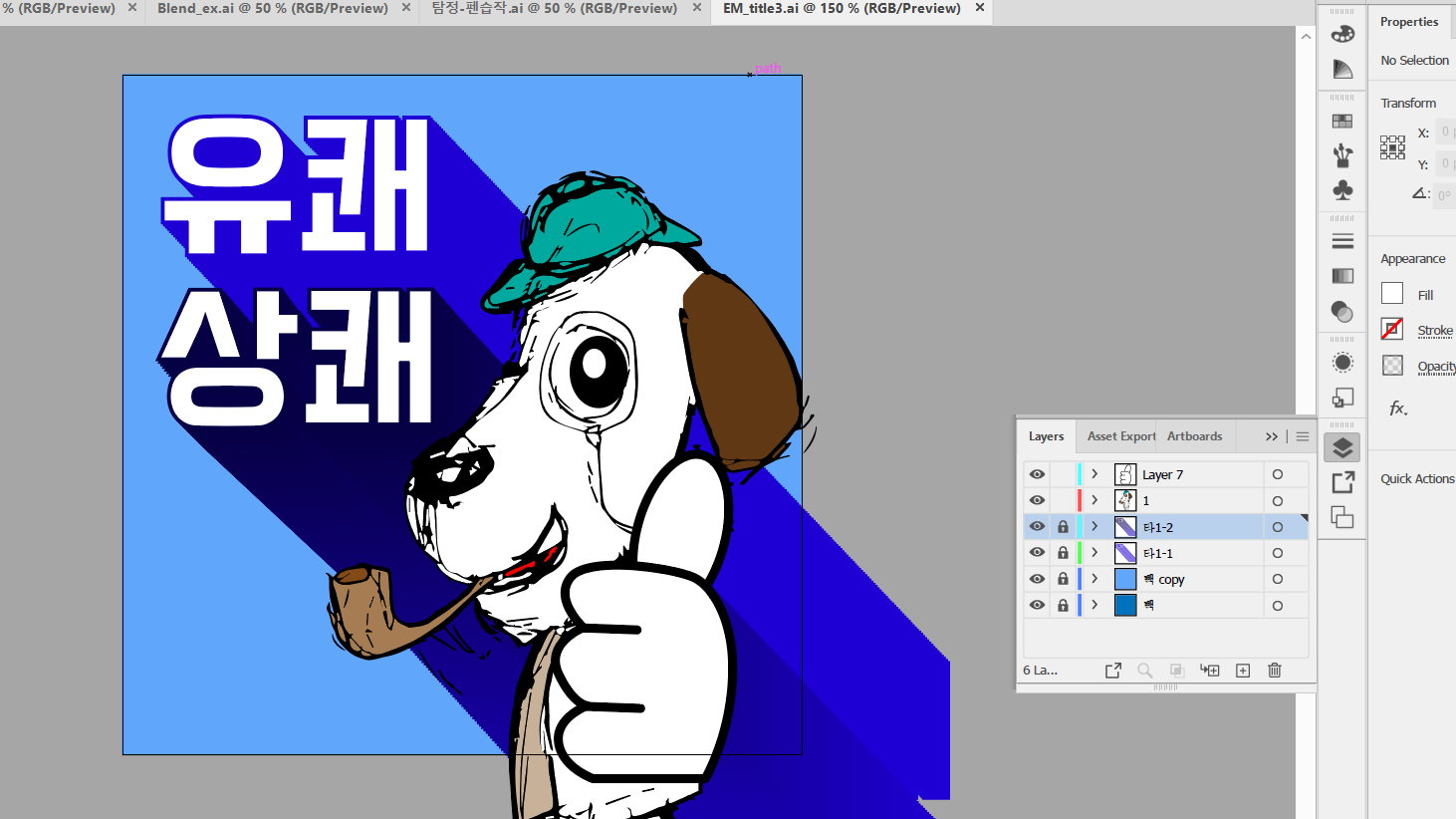Click the fx effects icon in Appearance

point(1398,409)
